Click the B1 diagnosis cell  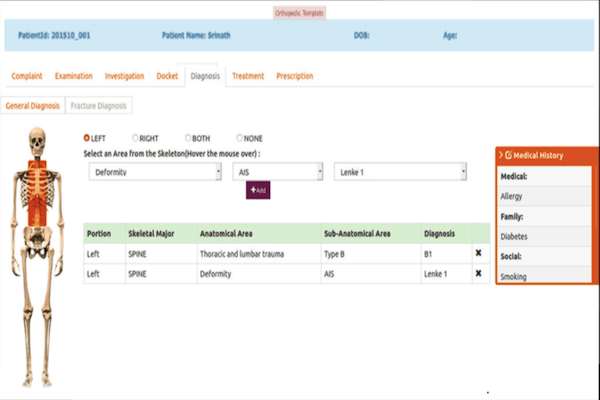[446, 254]
